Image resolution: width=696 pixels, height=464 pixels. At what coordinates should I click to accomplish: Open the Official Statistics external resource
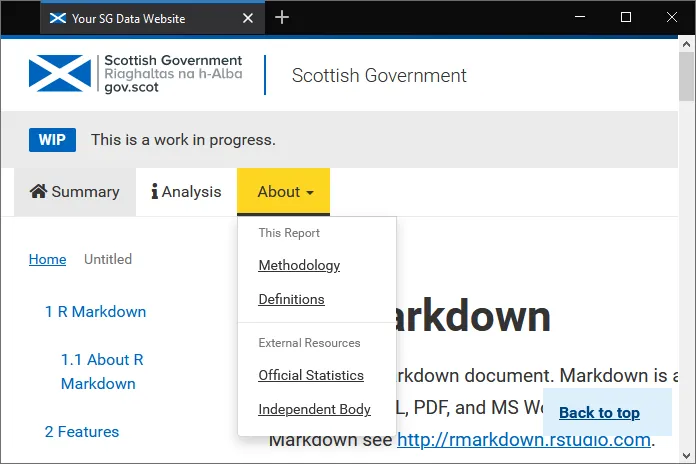pos(311,375)
